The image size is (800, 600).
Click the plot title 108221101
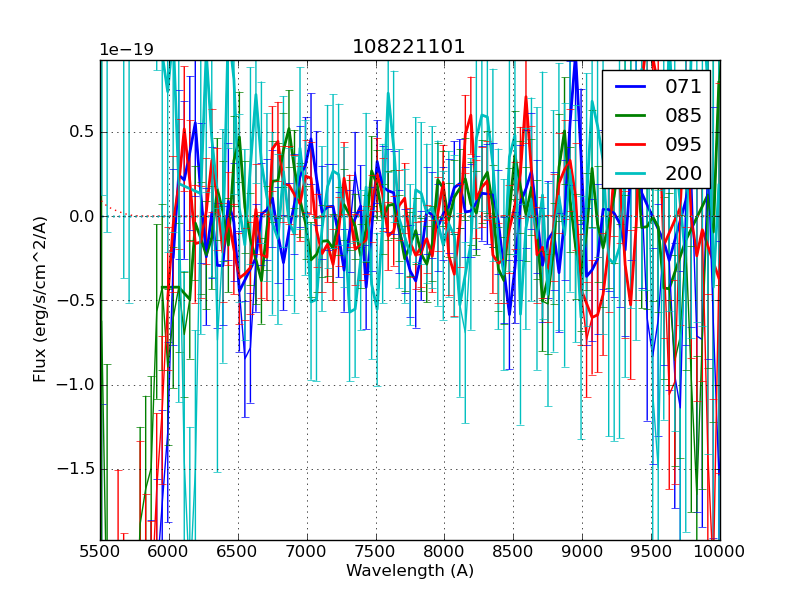point(409,47)
